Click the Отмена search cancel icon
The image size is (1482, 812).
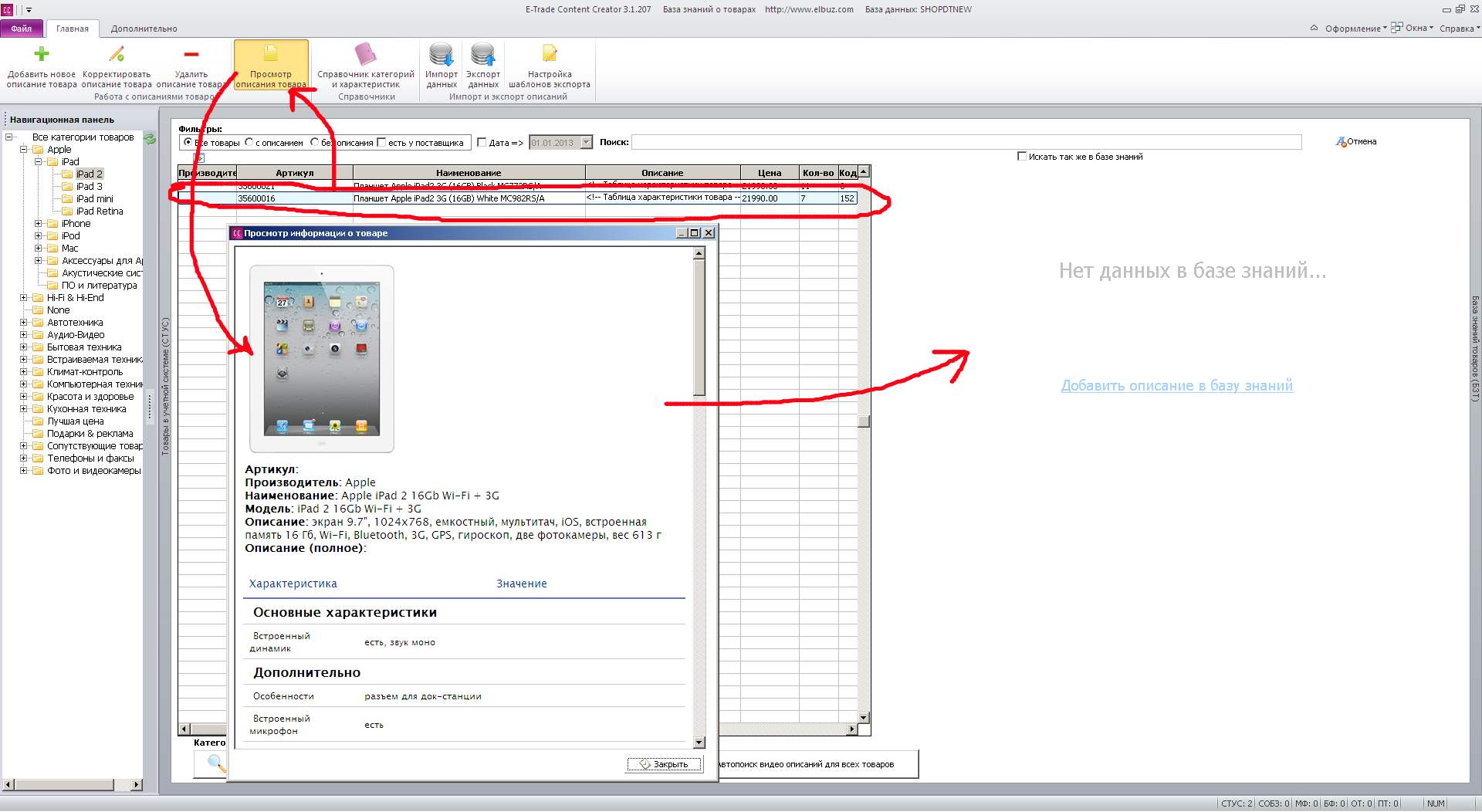(x=1341, y=142)
